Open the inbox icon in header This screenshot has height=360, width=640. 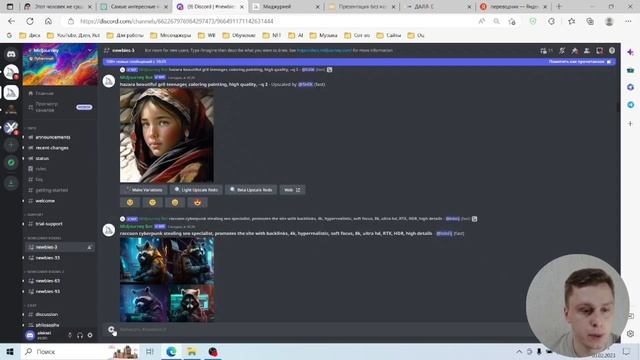(x=599, y=51)
